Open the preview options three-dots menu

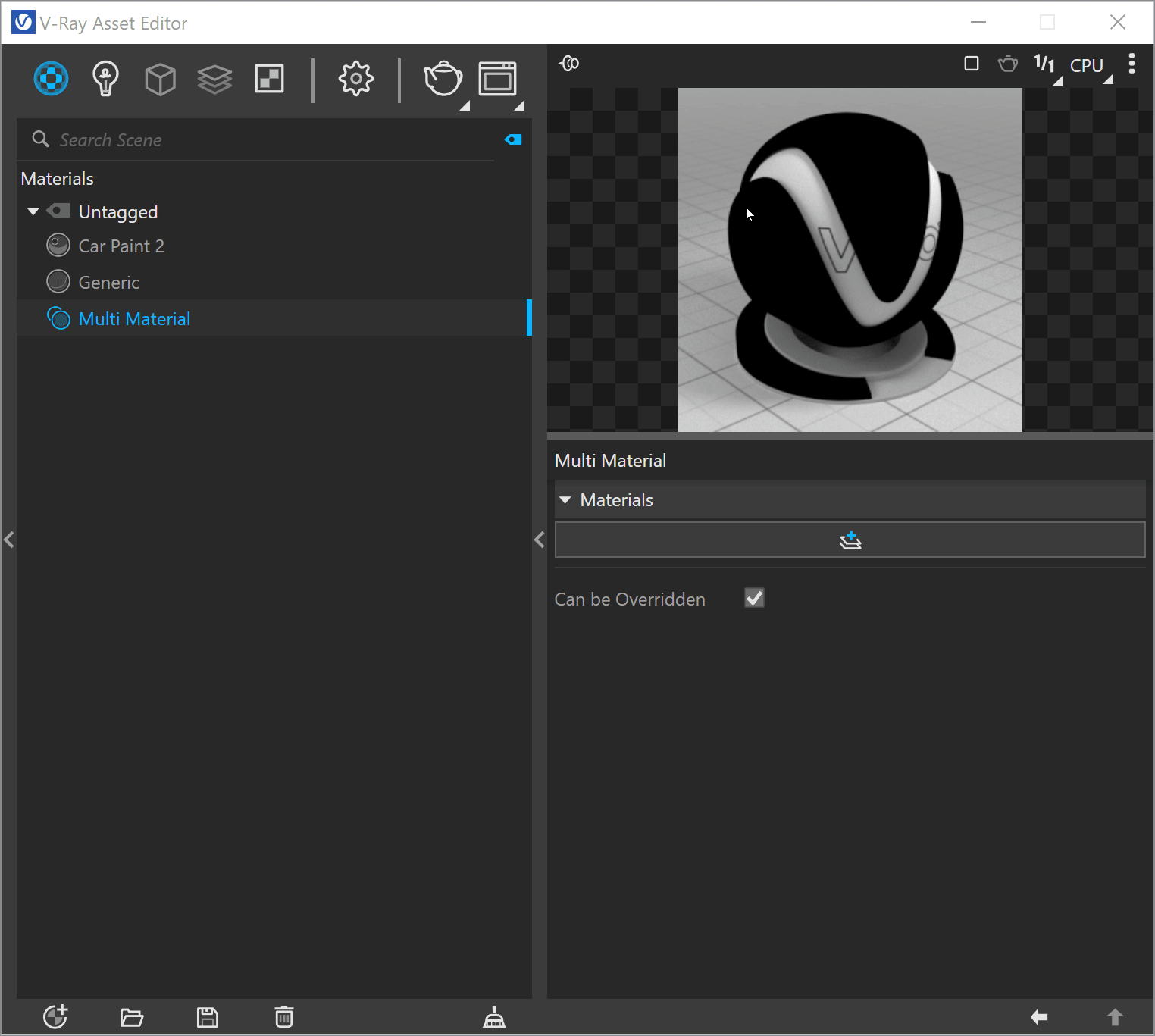tap(1132, 64)
